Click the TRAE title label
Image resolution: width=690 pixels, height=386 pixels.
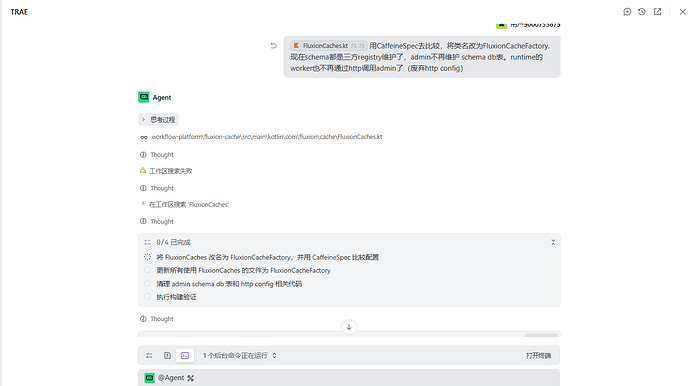tap(19, 12)
